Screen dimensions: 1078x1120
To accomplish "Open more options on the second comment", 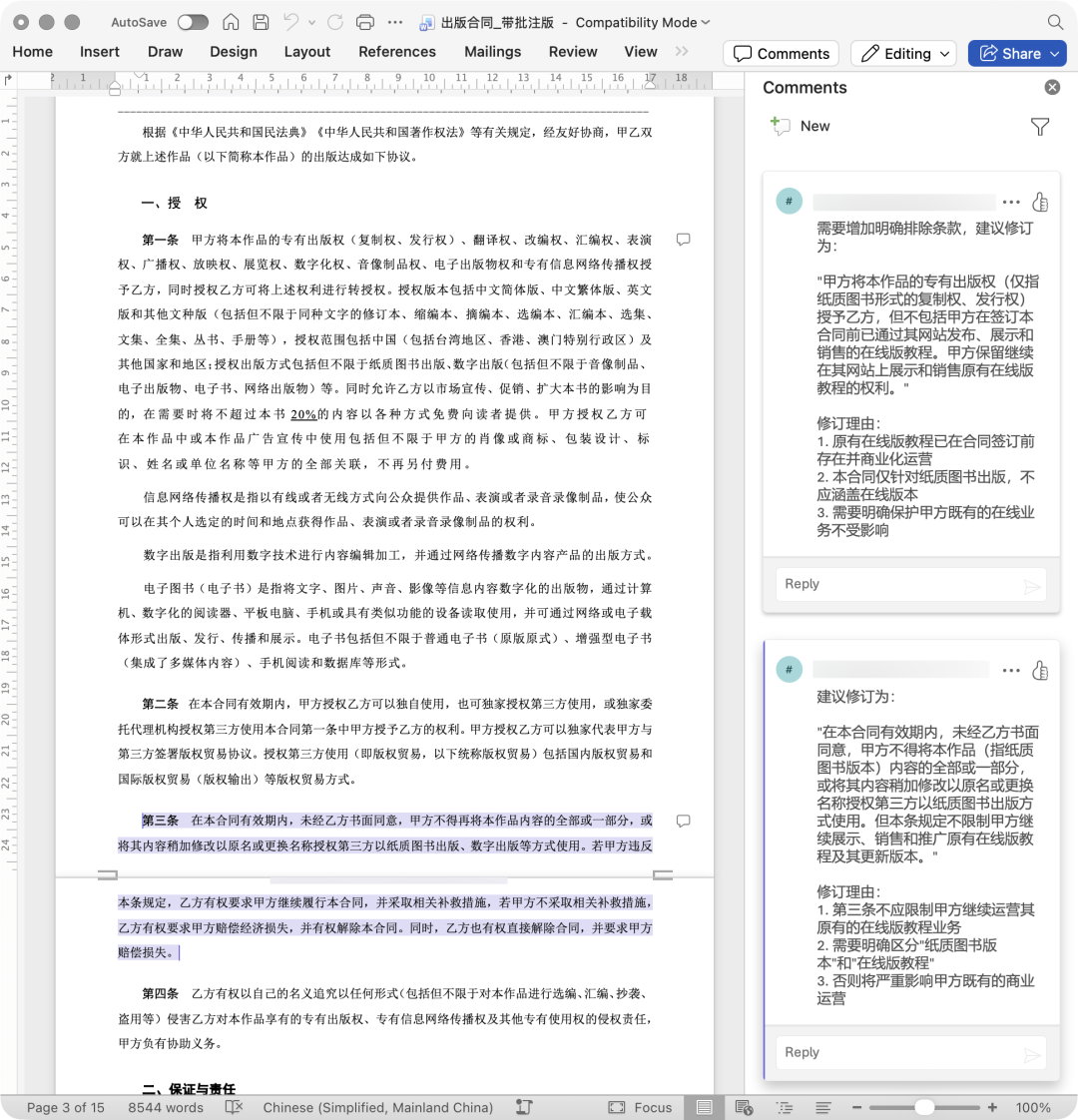I will [x=1011, y=671].
